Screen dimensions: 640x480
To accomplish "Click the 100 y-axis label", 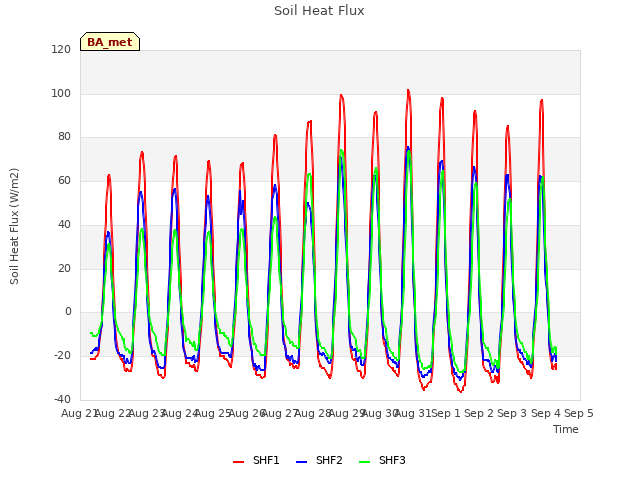I will coord(61,93).
